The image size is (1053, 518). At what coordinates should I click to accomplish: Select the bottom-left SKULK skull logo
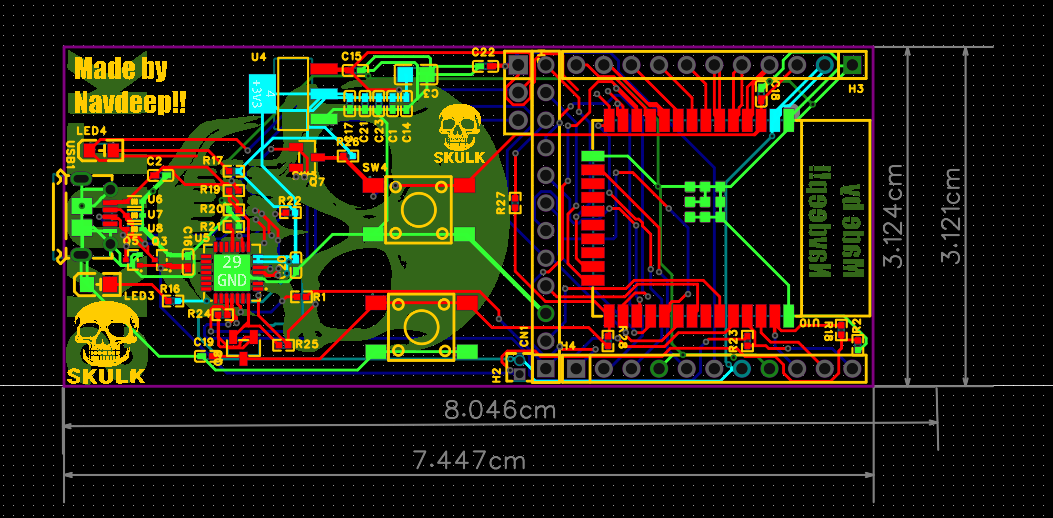point(106,341)
